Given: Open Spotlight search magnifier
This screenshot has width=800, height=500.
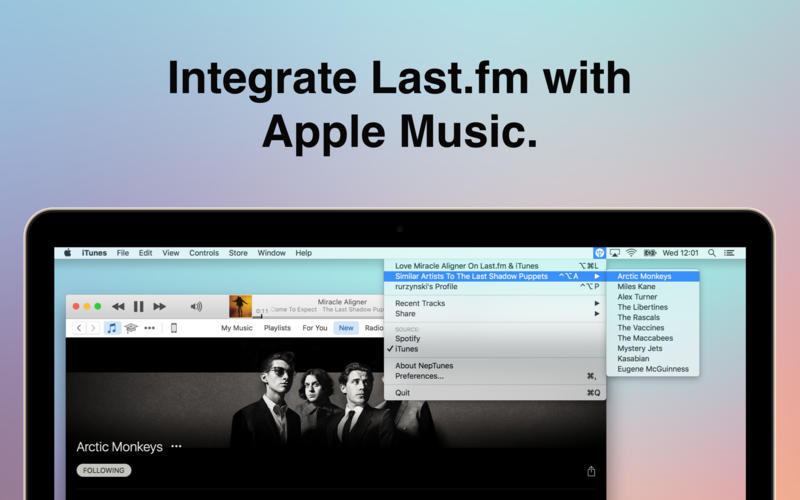Looking at the screenshot, I should coord(712,253).
